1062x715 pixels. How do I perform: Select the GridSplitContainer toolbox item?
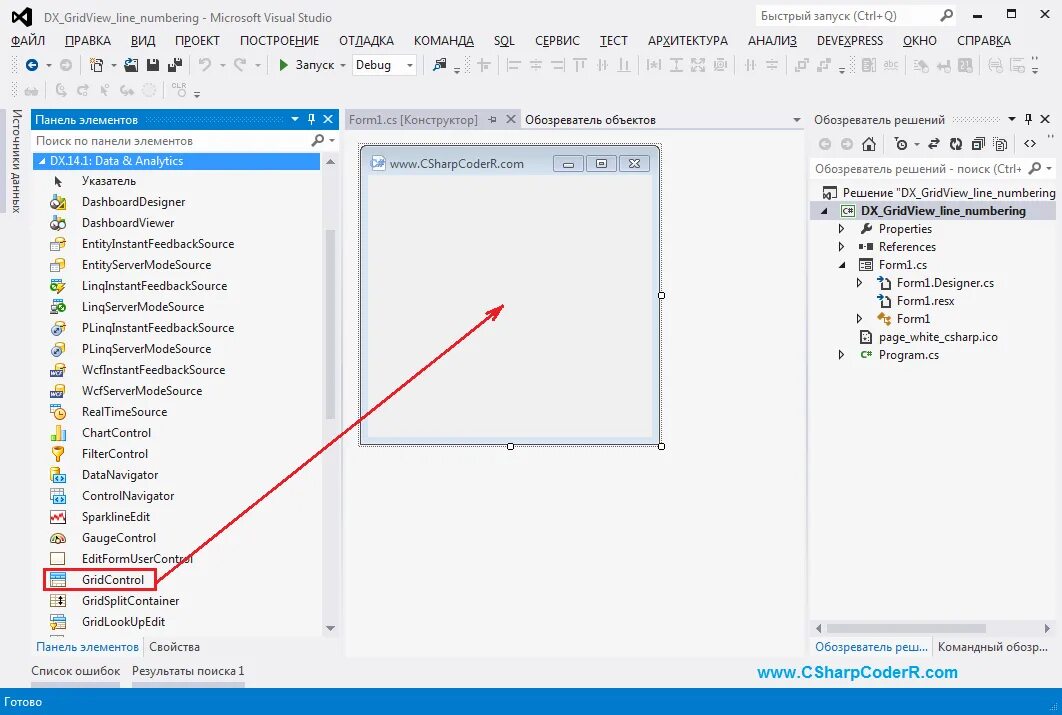point(130,601)
